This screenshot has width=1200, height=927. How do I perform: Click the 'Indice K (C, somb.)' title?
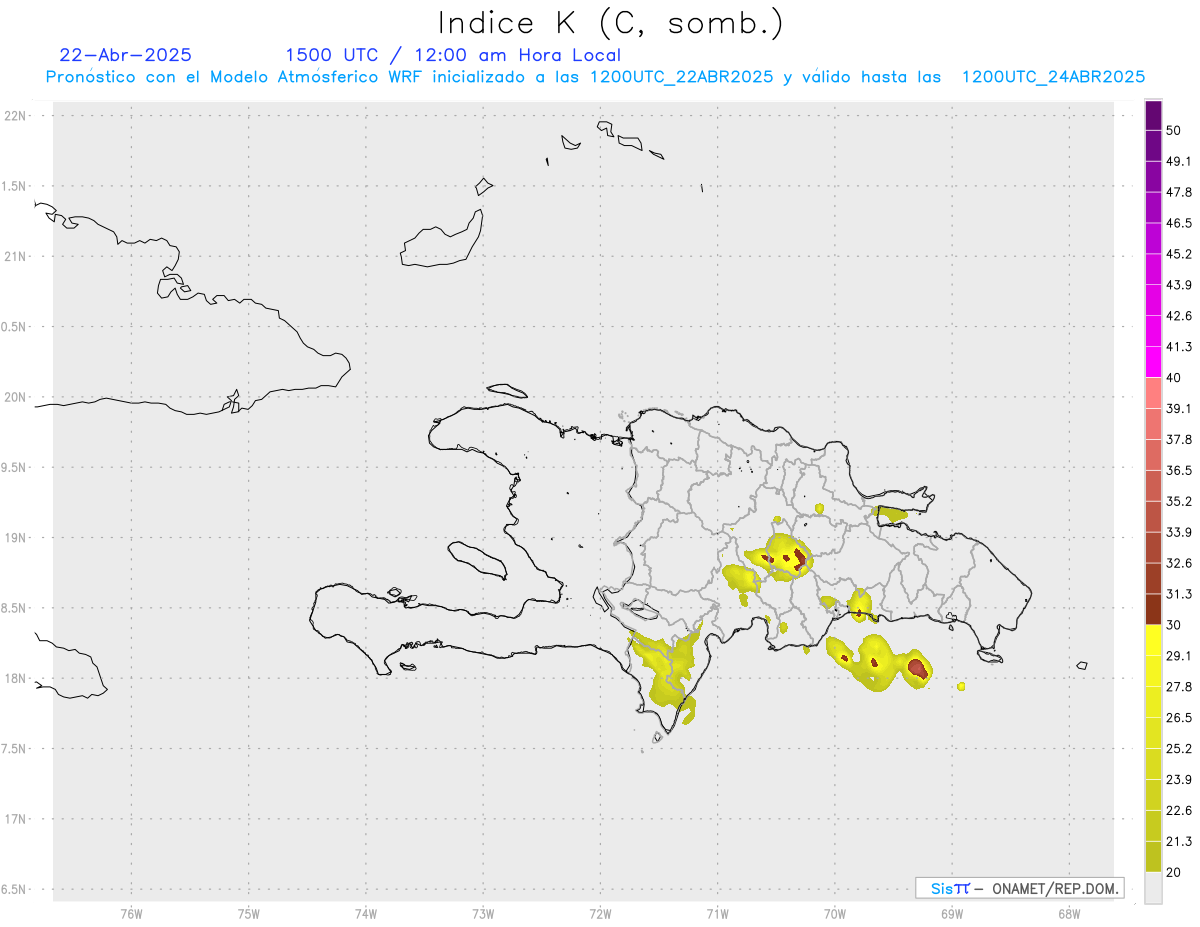coord(610,23)
